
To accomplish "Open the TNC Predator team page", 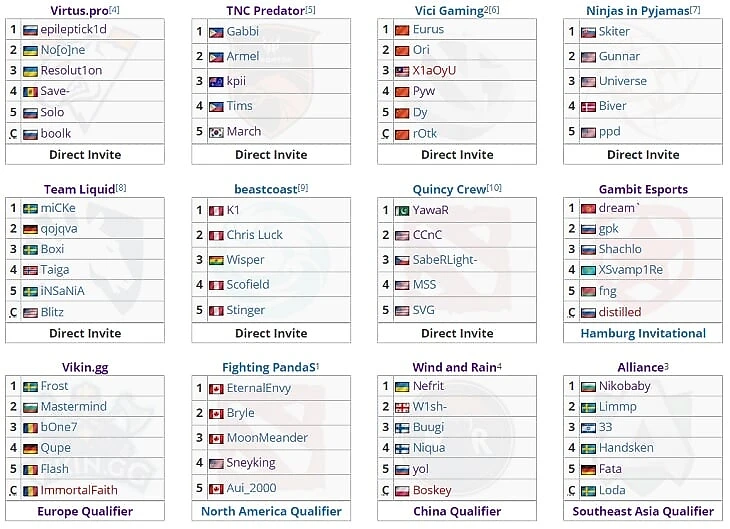I will point(265,11).
